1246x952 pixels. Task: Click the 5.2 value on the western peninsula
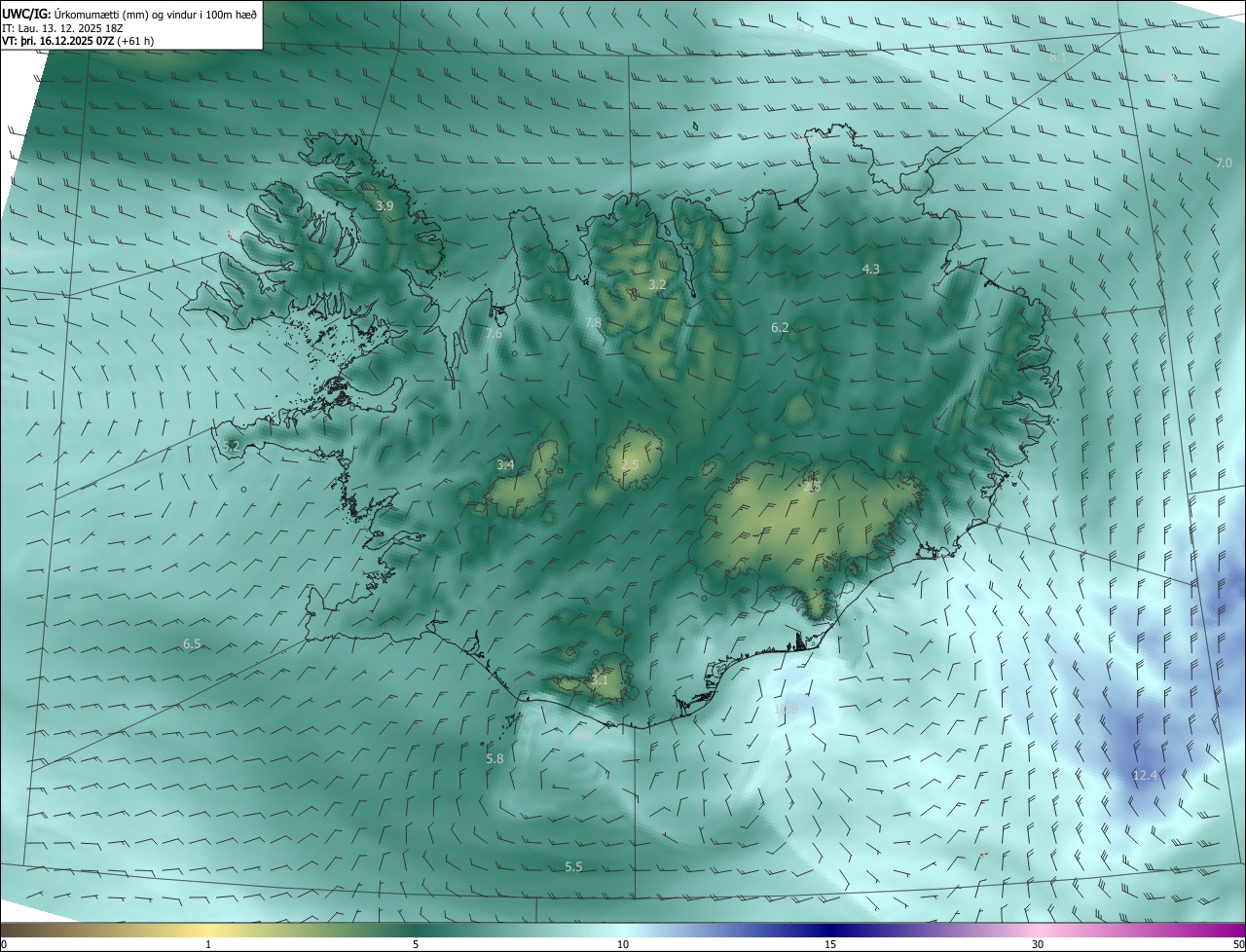[x=231, y=447]
